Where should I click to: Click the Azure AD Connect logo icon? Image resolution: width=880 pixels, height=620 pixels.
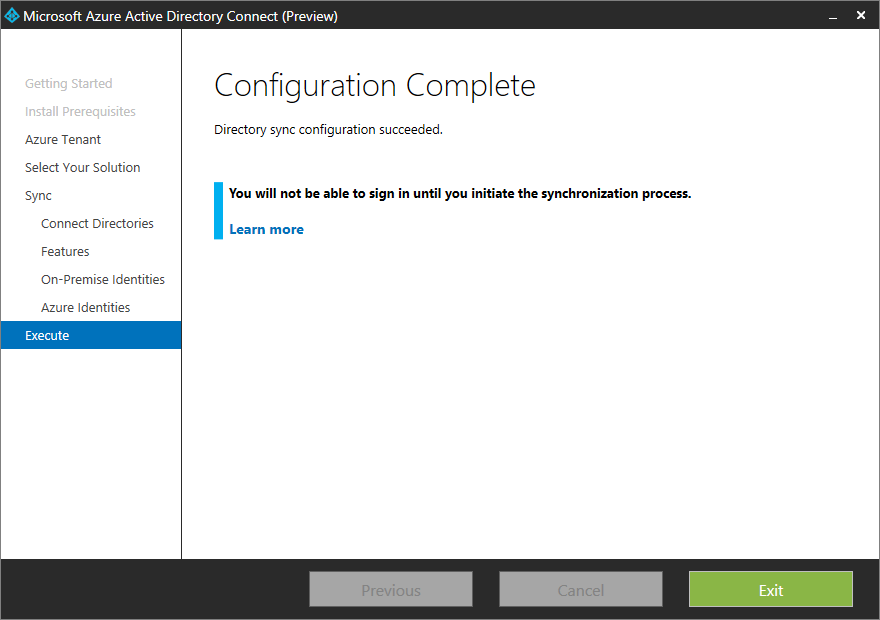[12, 15]
